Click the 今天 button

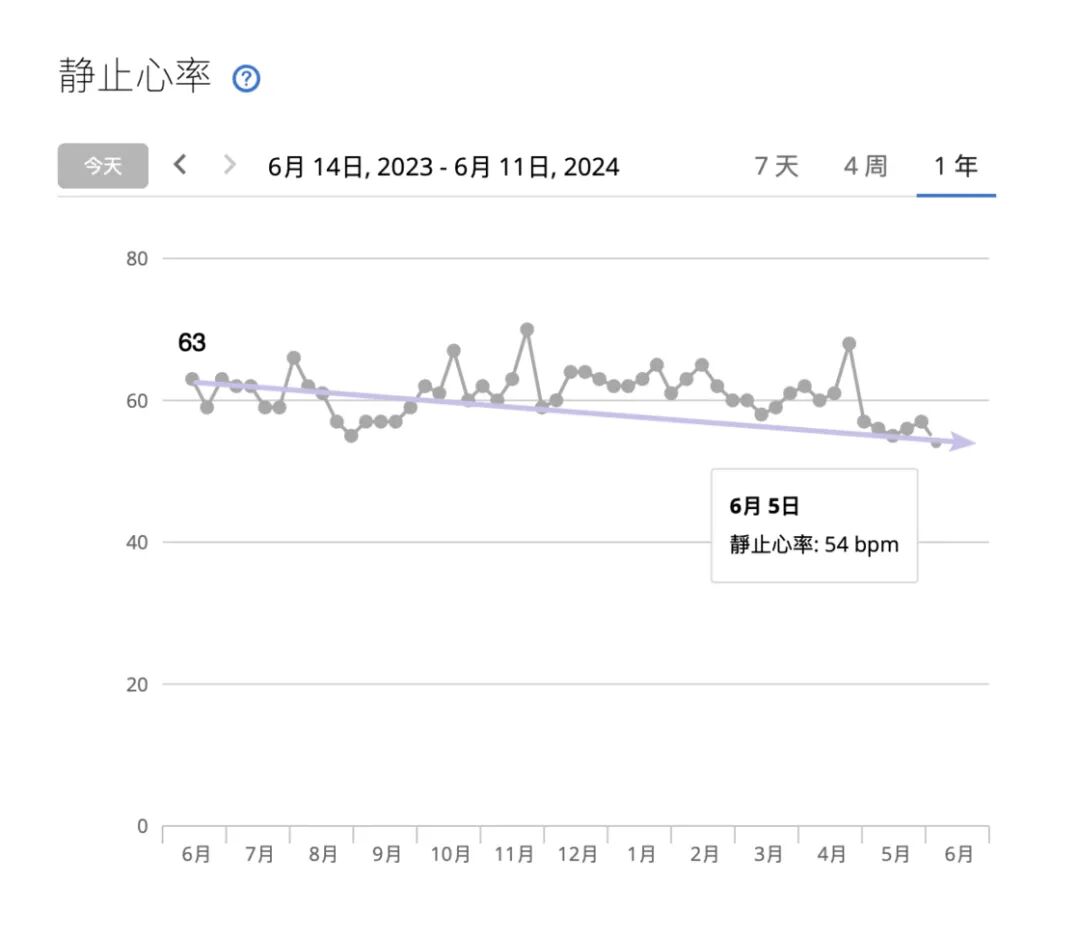(x=103, y=165)
